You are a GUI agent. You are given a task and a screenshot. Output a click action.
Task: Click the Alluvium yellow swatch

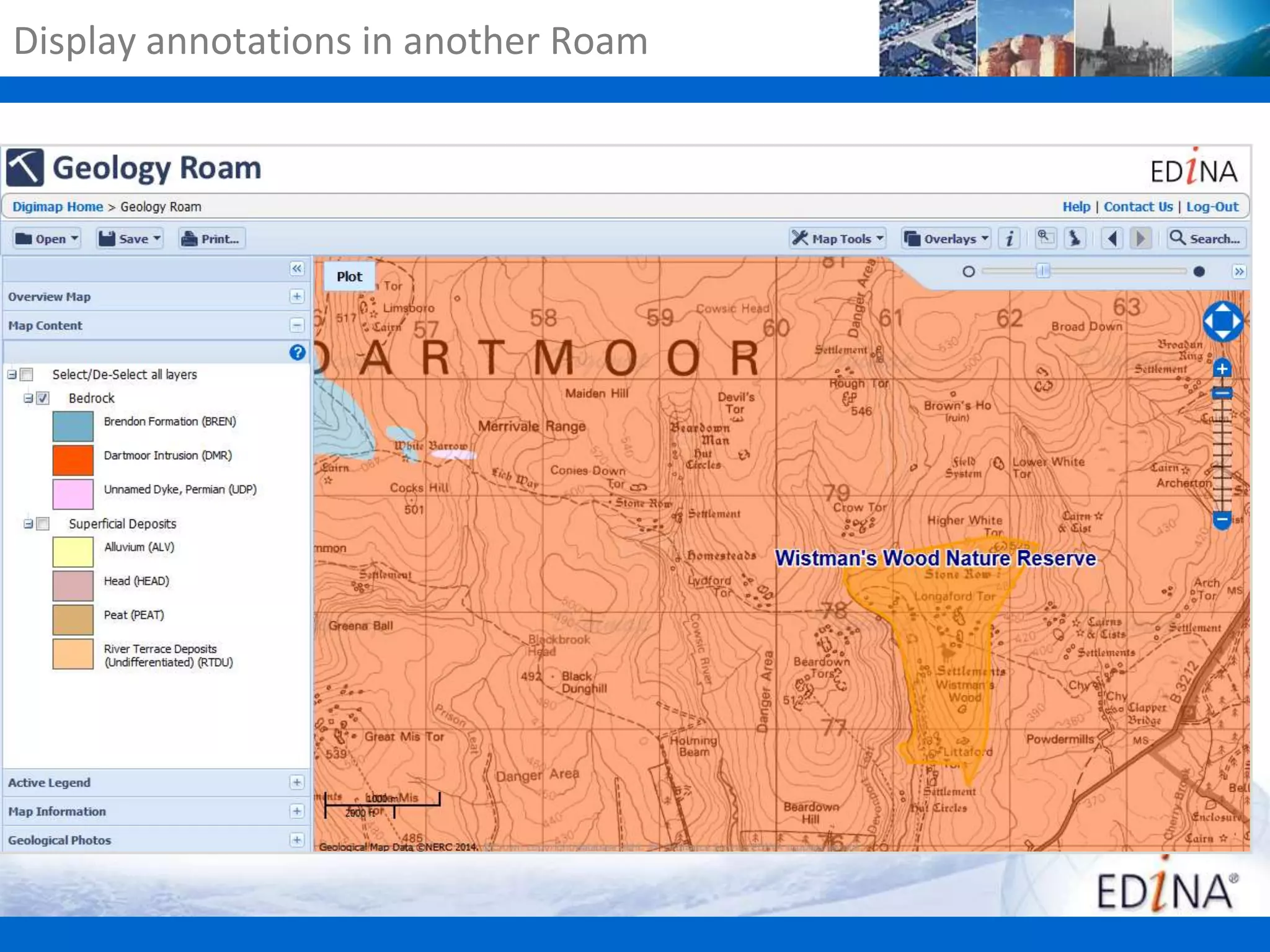(x=73, y=552)
